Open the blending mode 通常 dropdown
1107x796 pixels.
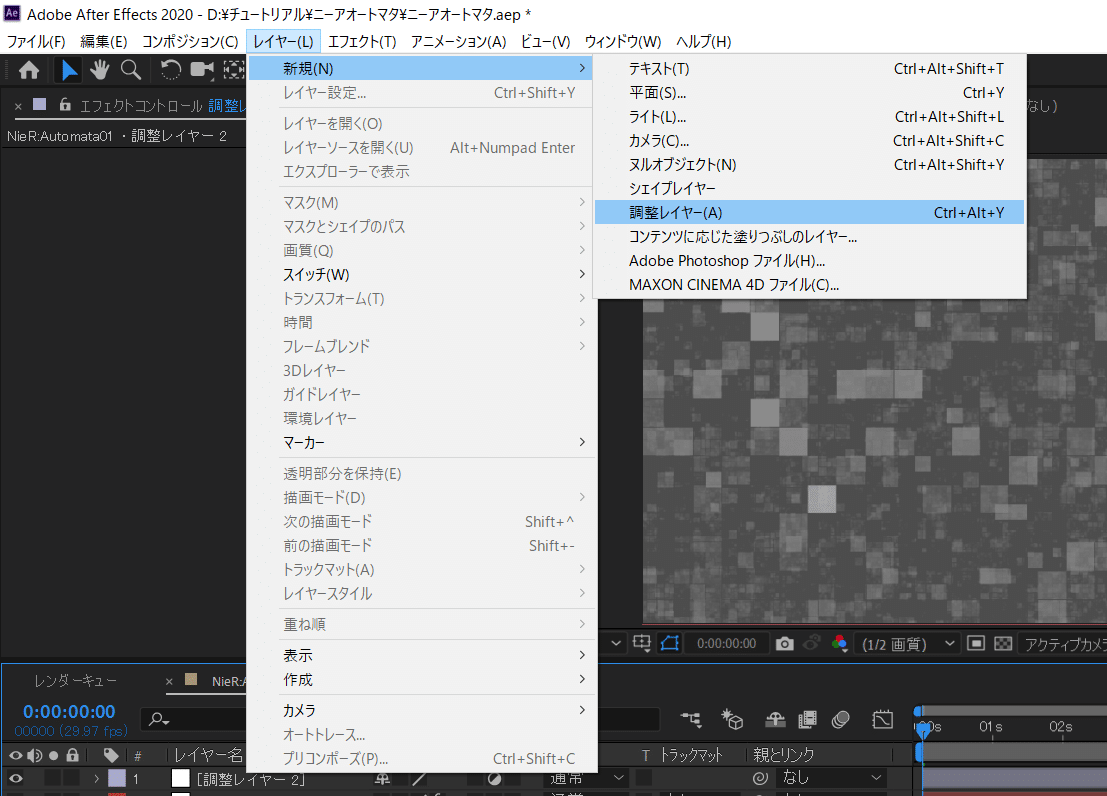click(x=587, y=778)
